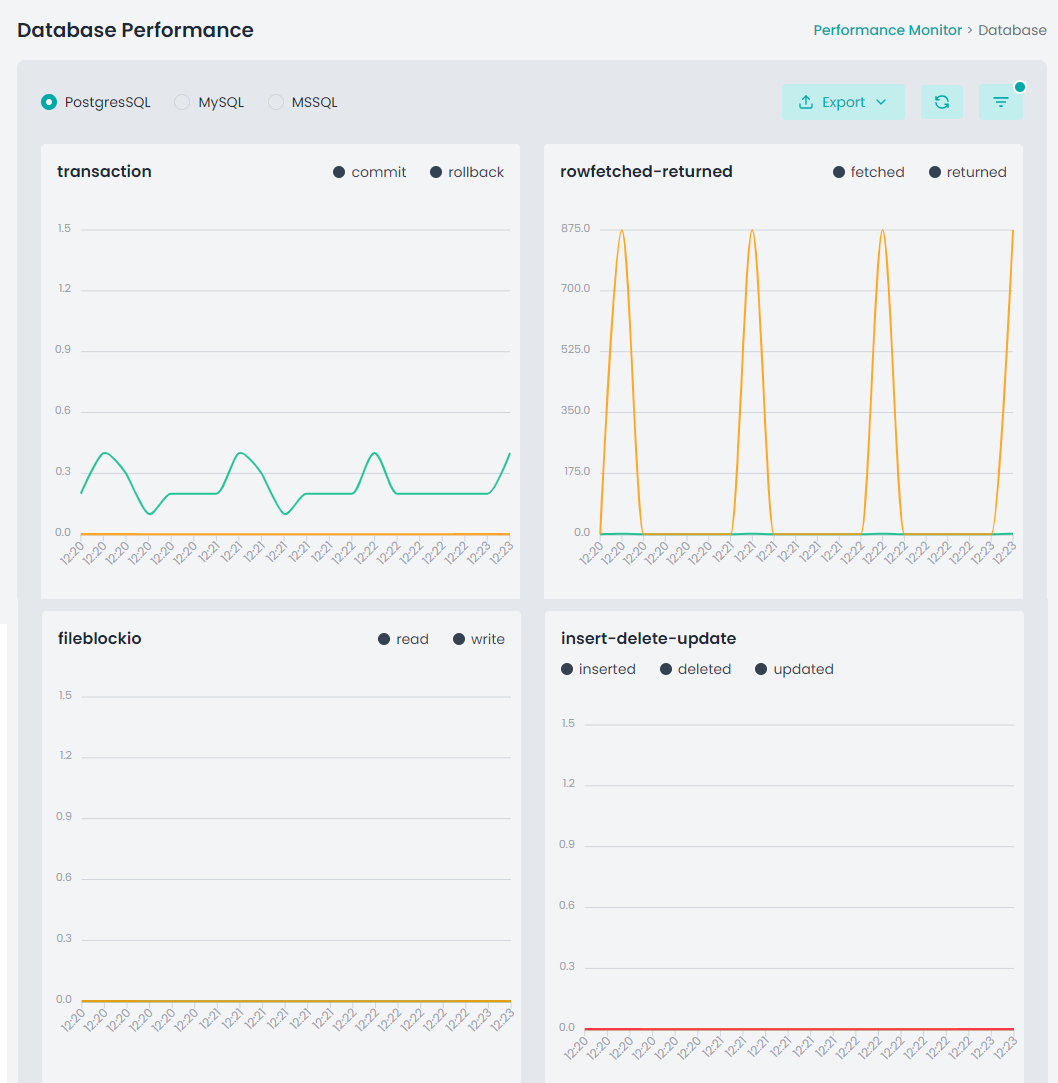The width and height of the screenshot is (1058, 1083).
Task: Click the 525.0 axis label
Action: pos(575,349)
